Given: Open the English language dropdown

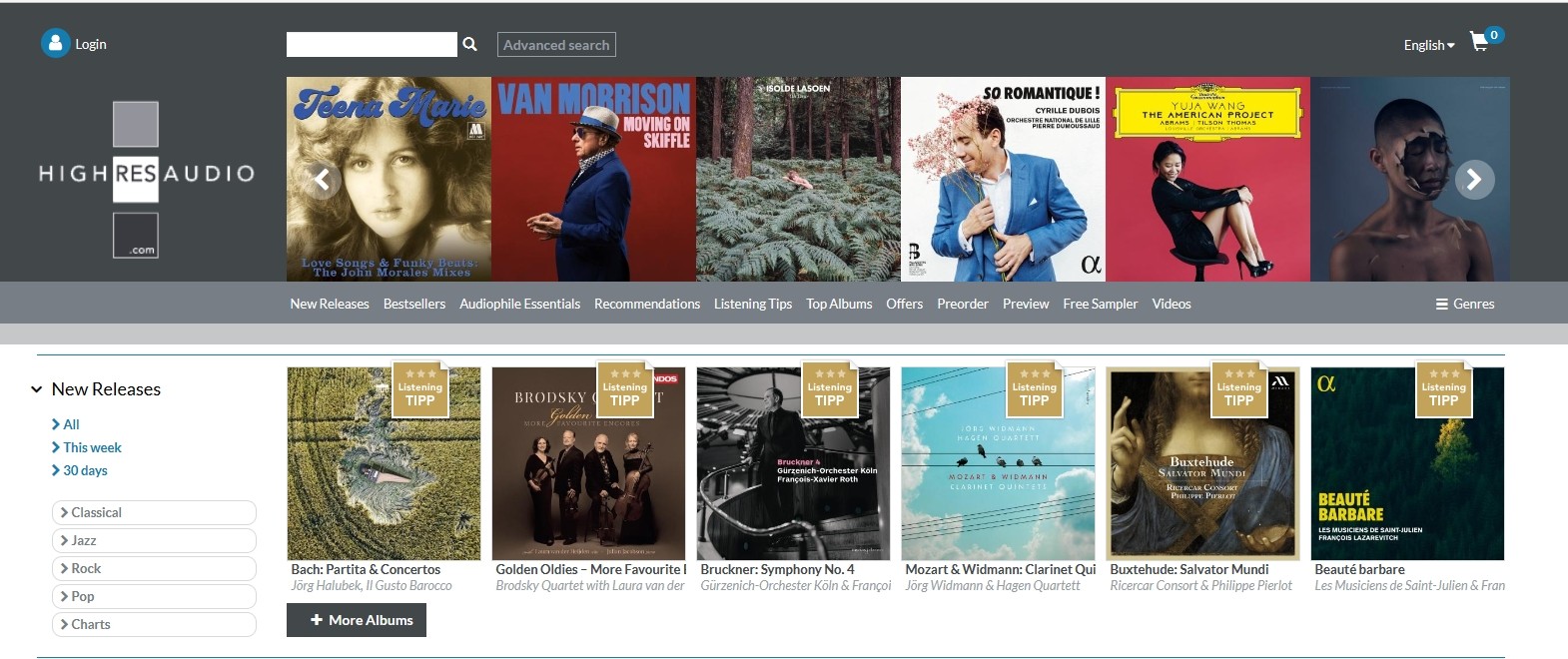Looking at the screenshot, I should (1429, 45).
